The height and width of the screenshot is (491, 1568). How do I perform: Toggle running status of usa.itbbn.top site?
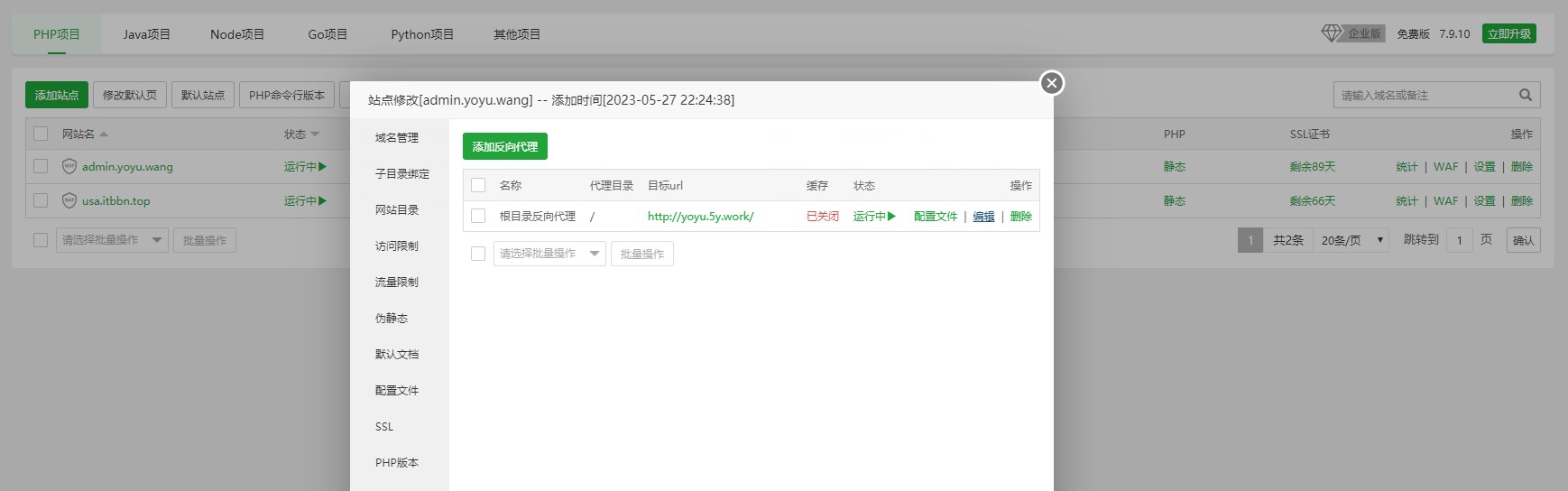(x=305, y=200)
